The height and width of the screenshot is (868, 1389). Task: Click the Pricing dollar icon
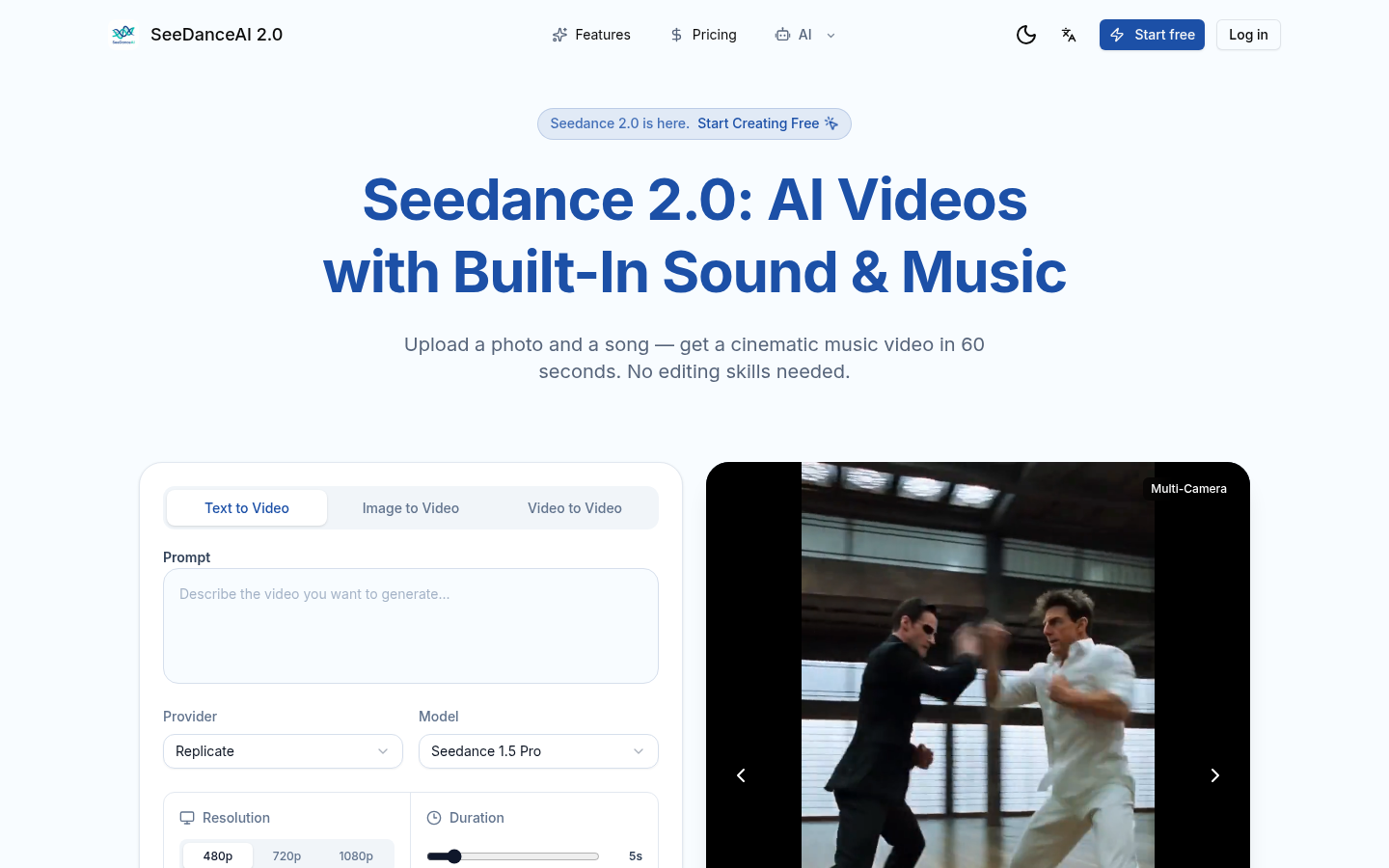point(676,35)
